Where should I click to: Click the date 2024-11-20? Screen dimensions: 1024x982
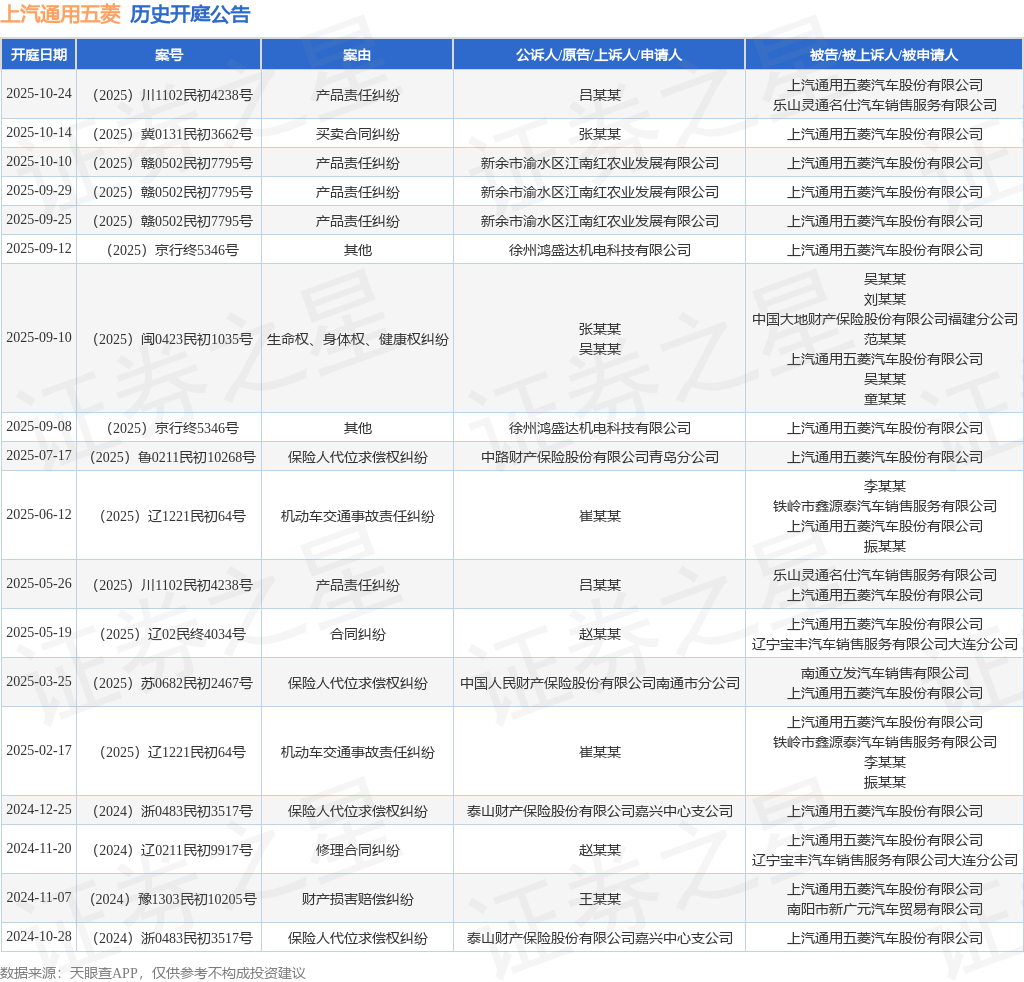point(39,849)
